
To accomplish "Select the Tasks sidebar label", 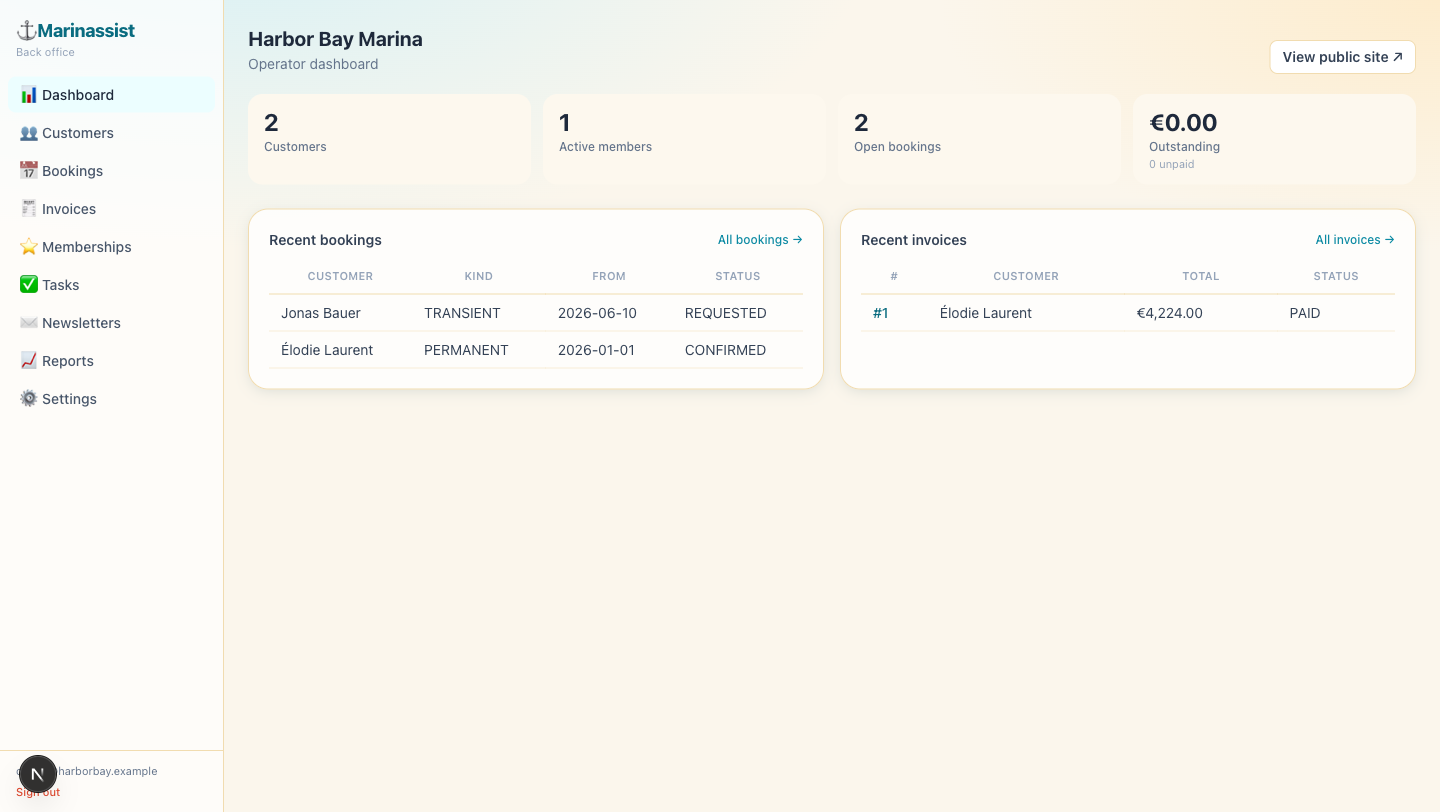I will pos(60,285).
